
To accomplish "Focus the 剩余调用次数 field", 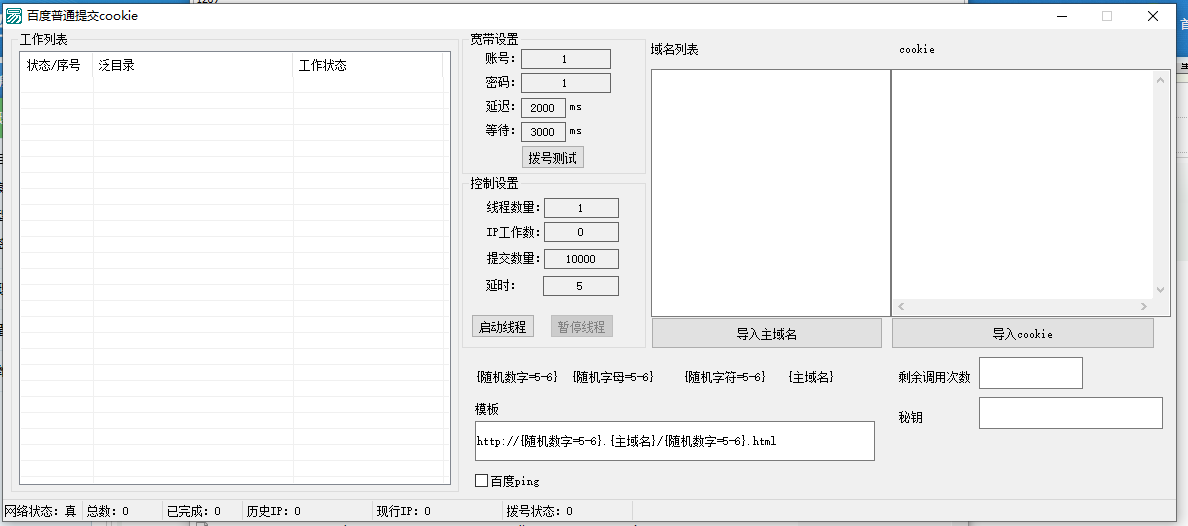I will [1030, 373].
